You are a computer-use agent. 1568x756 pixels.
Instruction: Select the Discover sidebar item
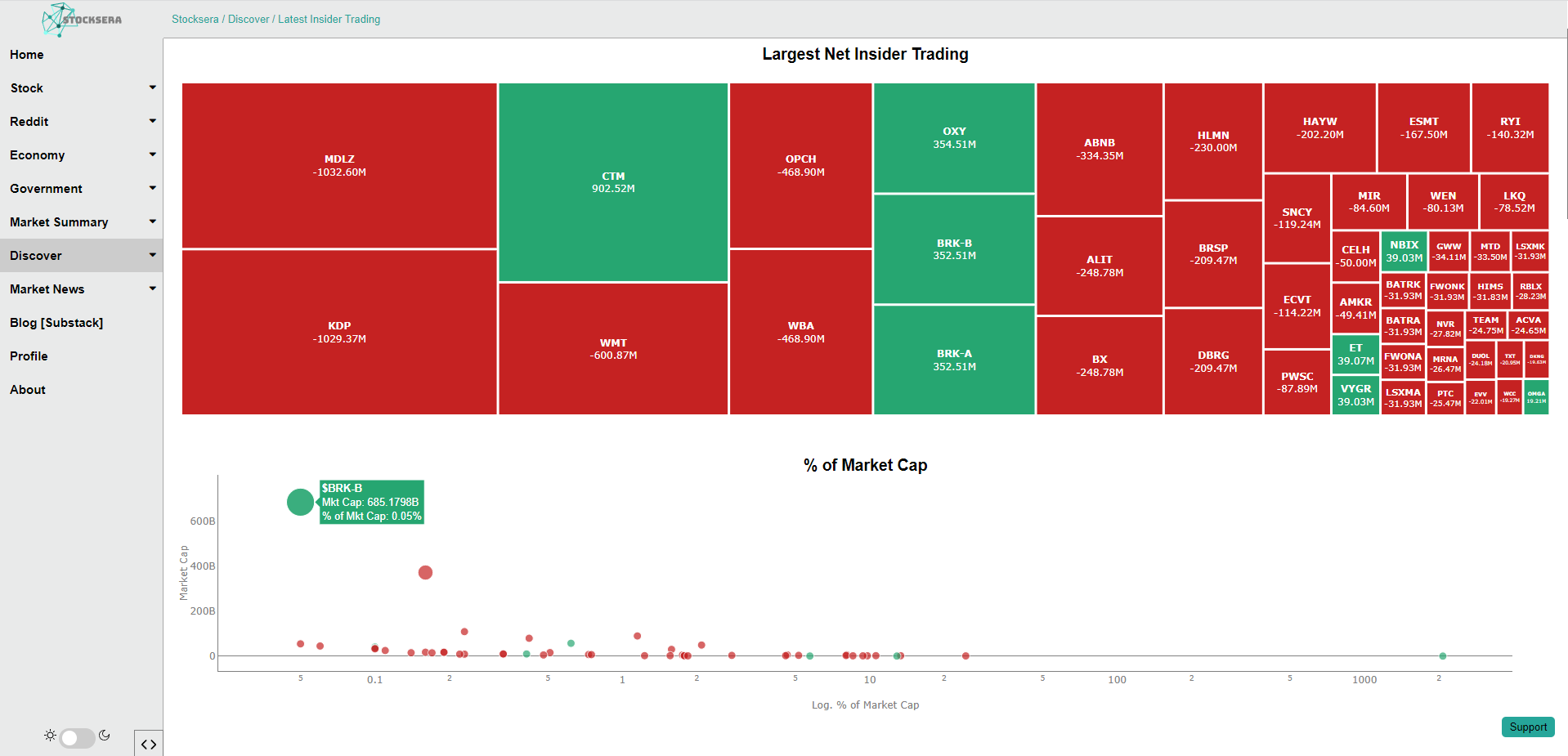pos(81,256)
